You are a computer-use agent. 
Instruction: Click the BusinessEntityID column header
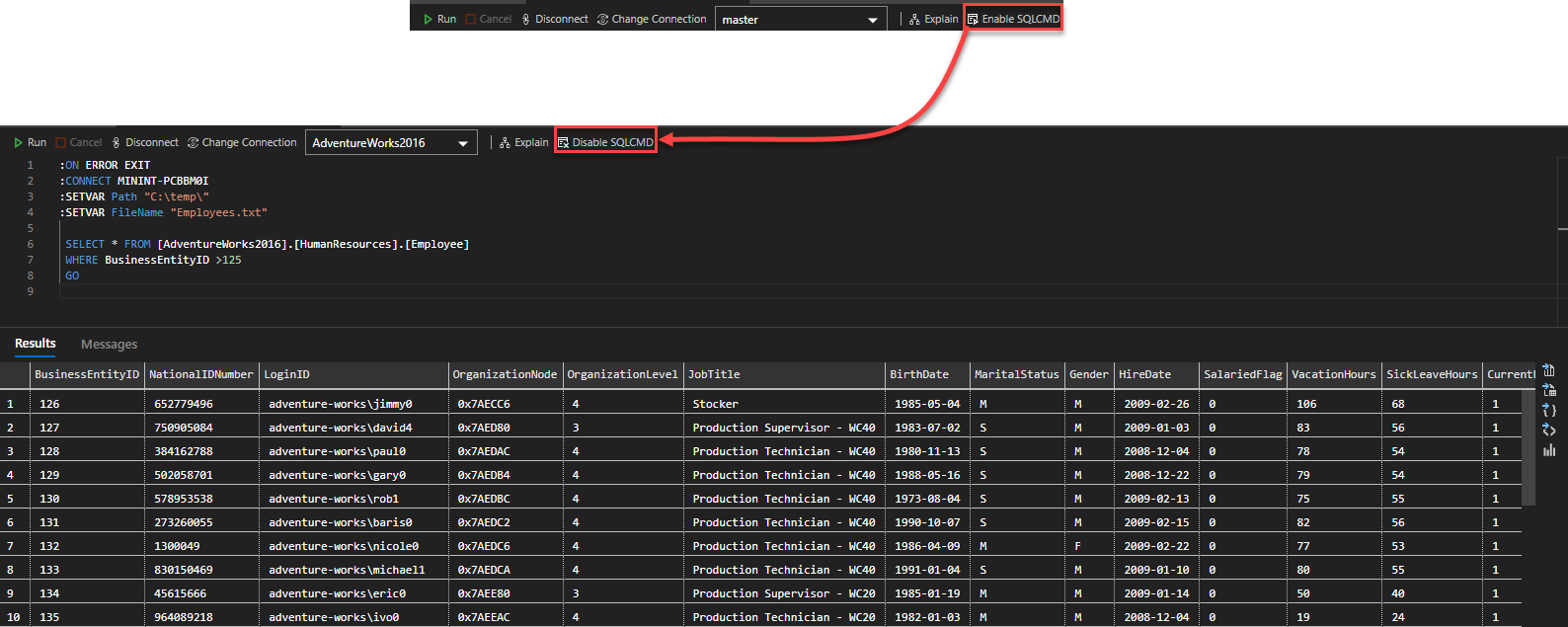click(x=87, y=374)
